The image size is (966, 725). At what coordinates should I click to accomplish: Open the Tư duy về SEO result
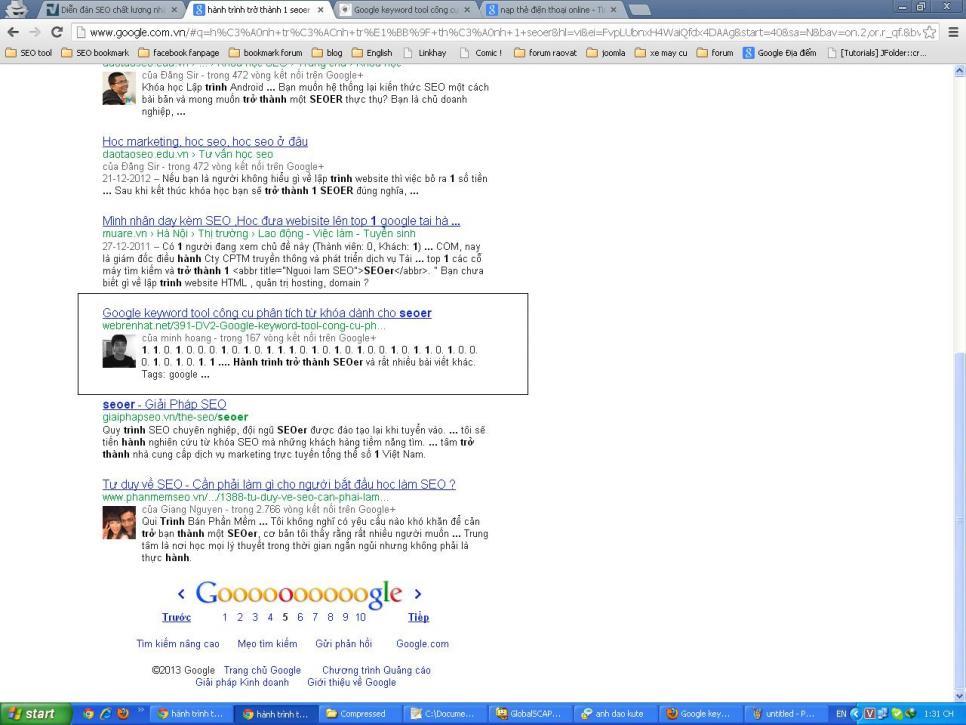(279, 484)
